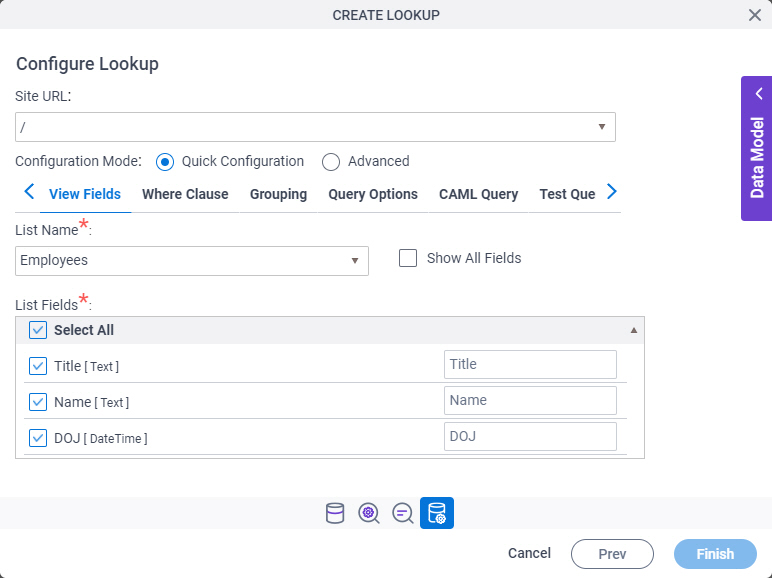Go back with the Prev button
Image resolution: width=772 pixels, height=578 pixels.
612,554
